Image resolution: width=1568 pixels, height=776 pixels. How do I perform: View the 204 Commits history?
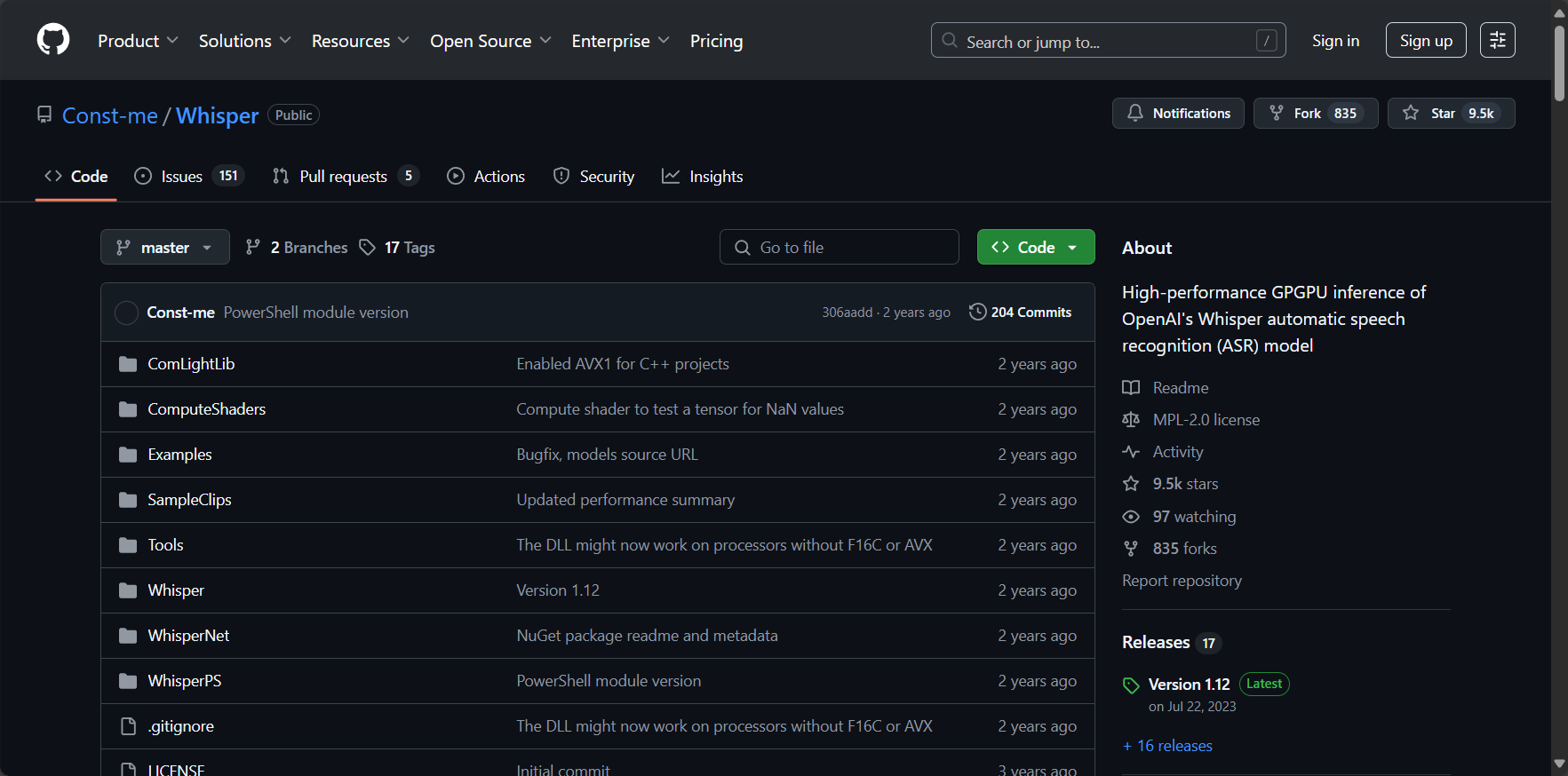point(1021,312)
